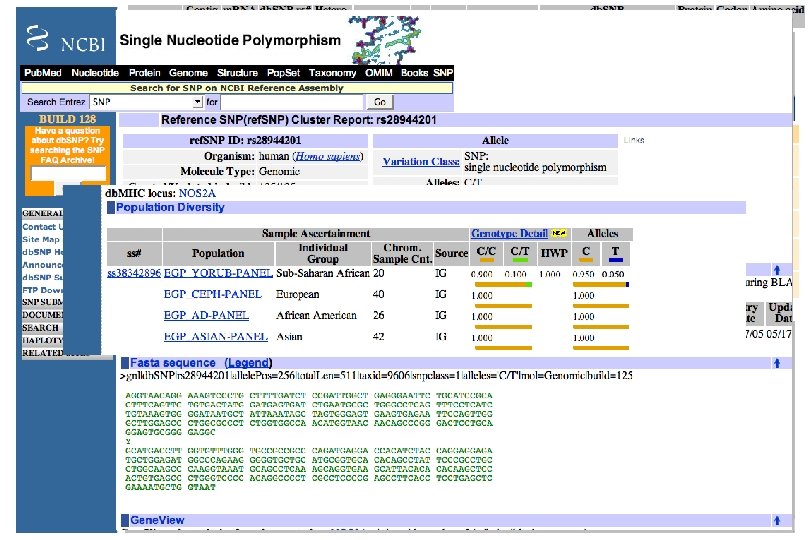
Task: Open the Contact Us sidebar link
Action: [42, 227]
